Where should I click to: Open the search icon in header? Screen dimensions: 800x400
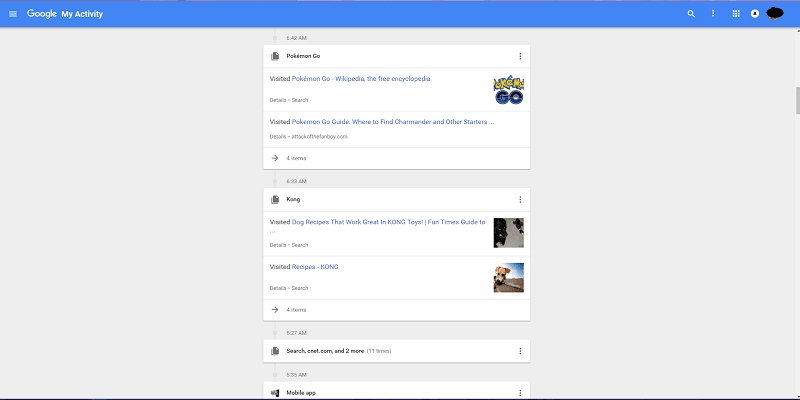691,14
